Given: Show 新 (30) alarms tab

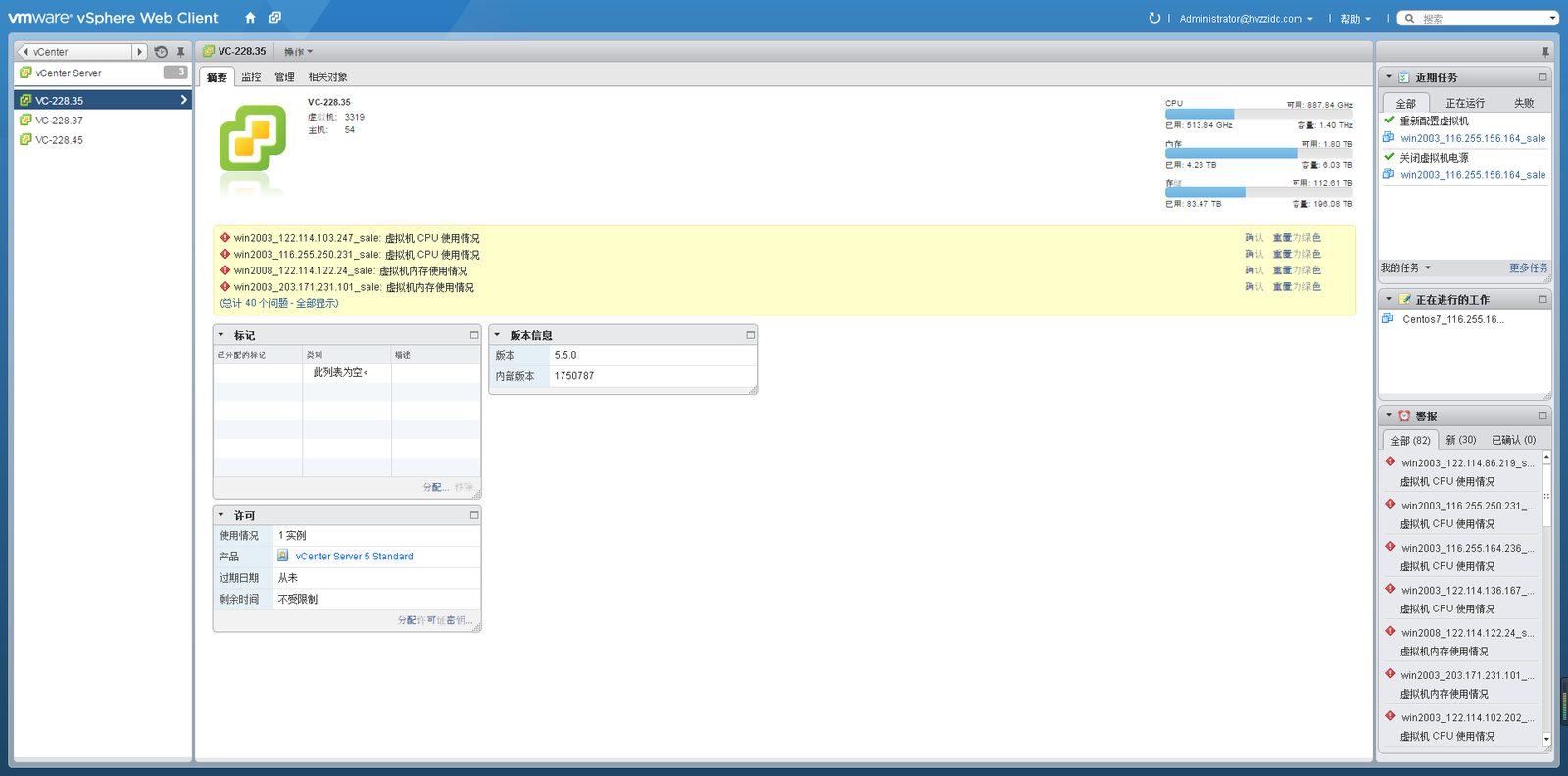Looking at the screenshot, I should (1460, 440).
